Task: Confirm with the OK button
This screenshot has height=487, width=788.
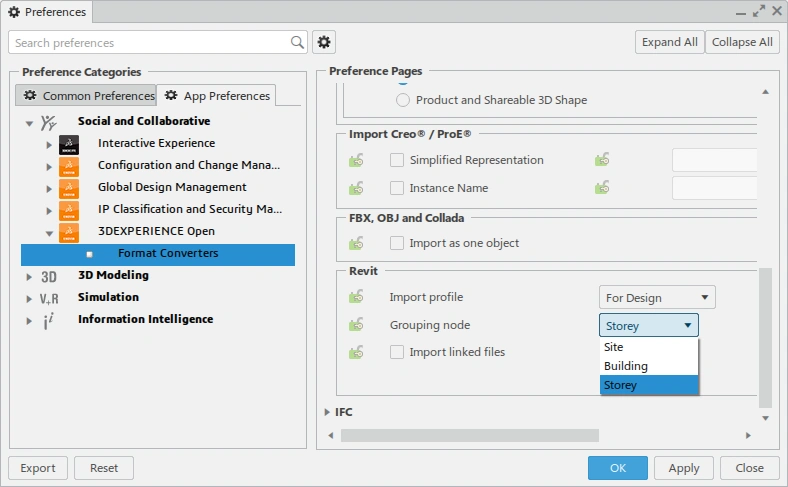Action: pyautogui.click(x=618, y=468)
